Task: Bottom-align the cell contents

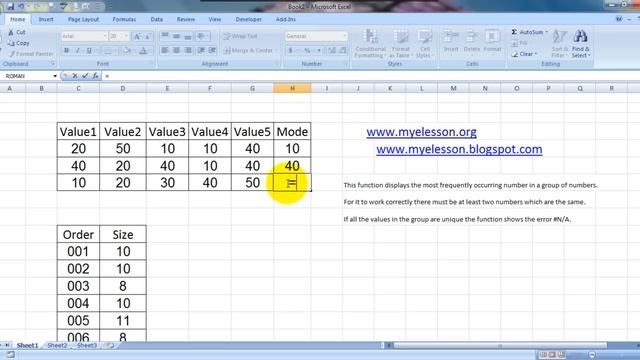Action: click(x=188, y=36)
